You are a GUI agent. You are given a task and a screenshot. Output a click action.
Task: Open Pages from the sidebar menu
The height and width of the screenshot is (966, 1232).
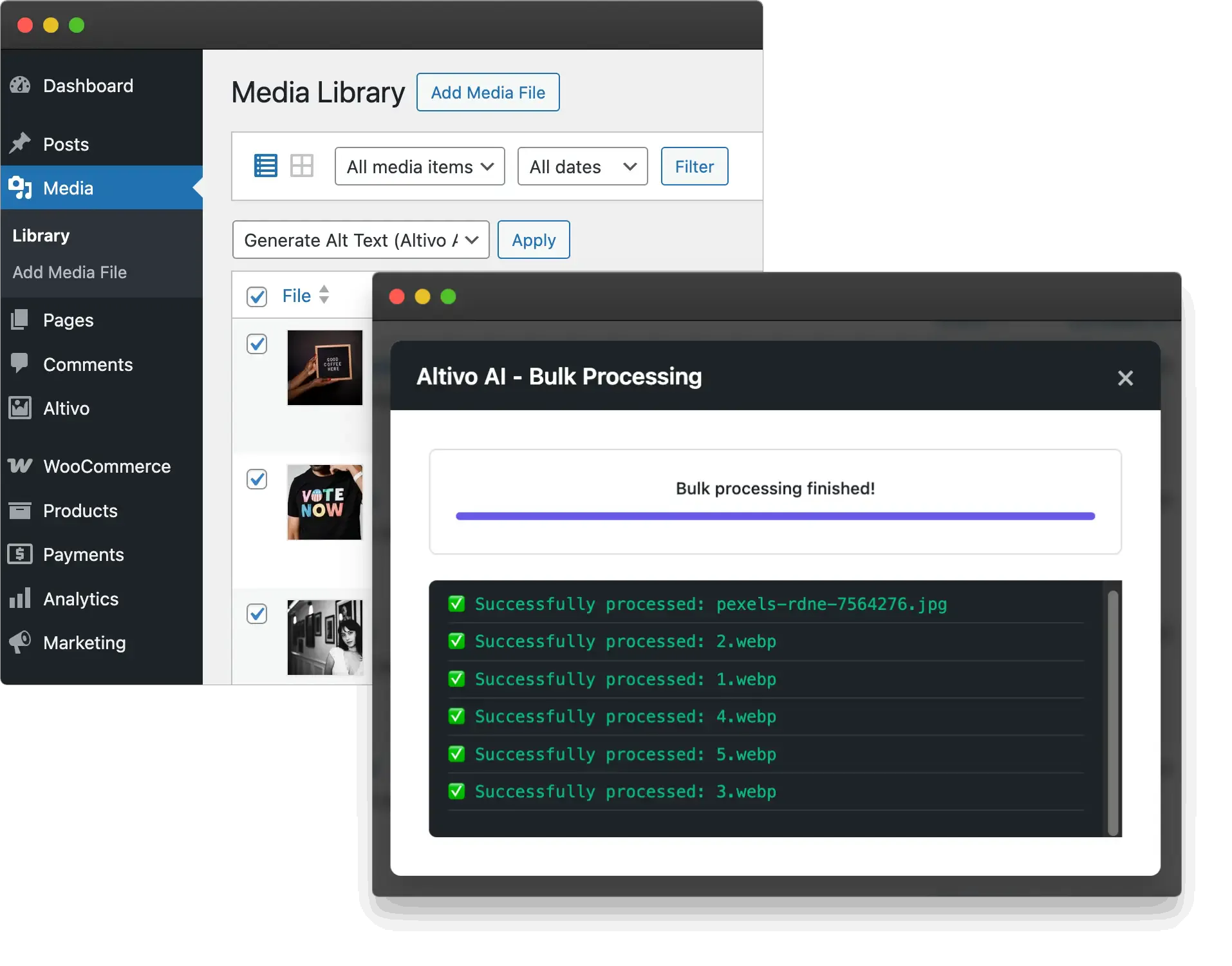pos(102,320)
